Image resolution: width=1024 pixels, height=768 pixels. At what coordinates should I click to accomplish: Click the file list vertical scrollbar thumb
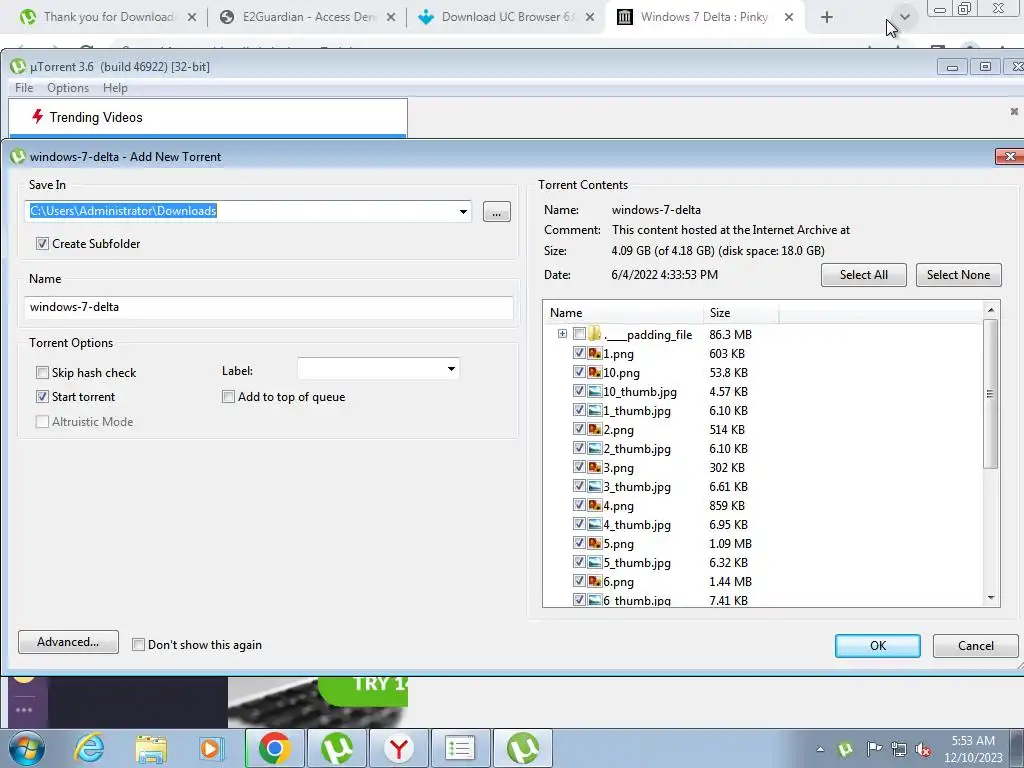(991, 393)
